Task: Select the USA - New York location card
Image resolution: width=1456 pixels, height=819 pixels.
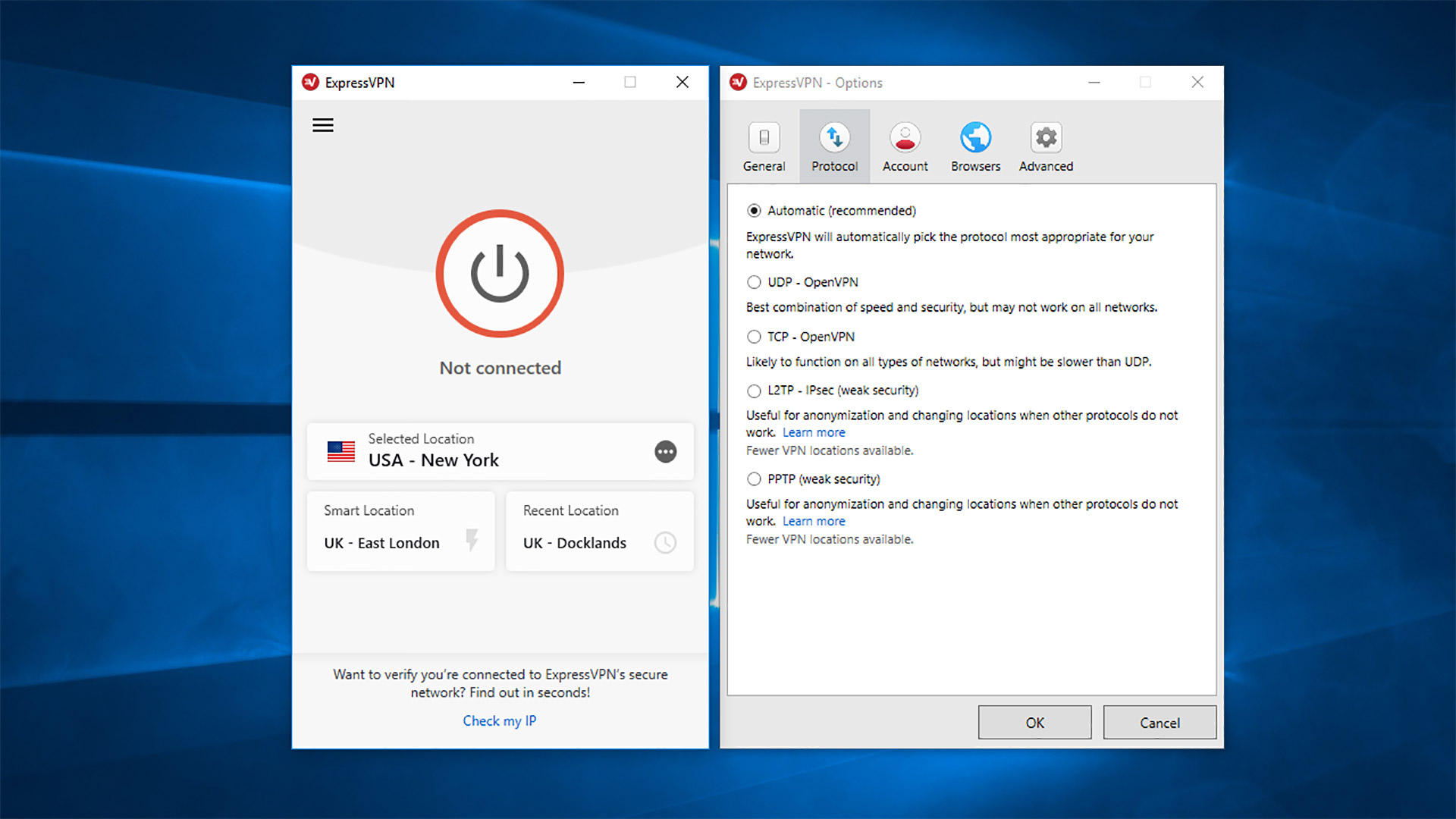Action: pyautogui.click(x=500, y=451)
